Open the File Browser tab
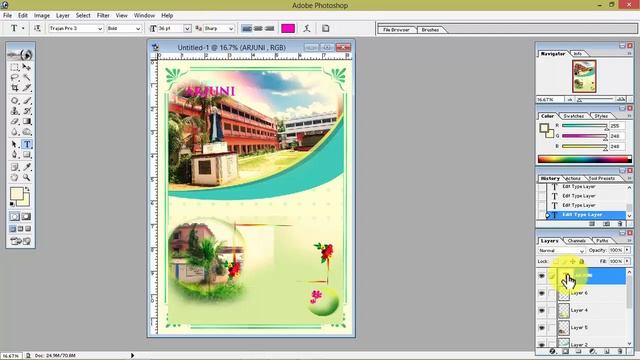640x360 pixels. [396, 30]
